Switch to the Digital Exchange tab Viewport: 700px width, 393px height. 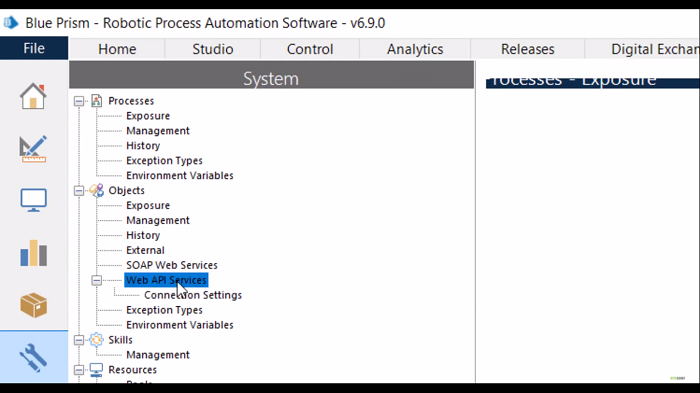pos(642,49)
